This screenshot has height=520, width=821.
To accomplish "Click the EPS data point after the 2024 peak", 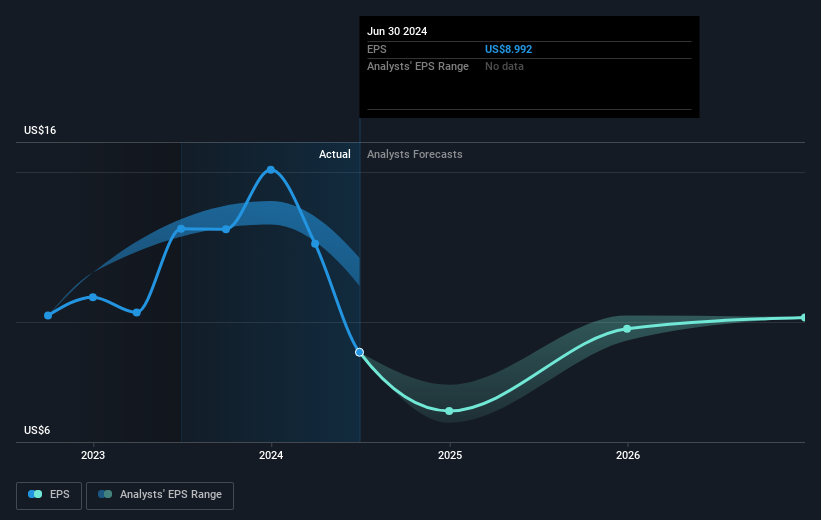I will [315, 244].
